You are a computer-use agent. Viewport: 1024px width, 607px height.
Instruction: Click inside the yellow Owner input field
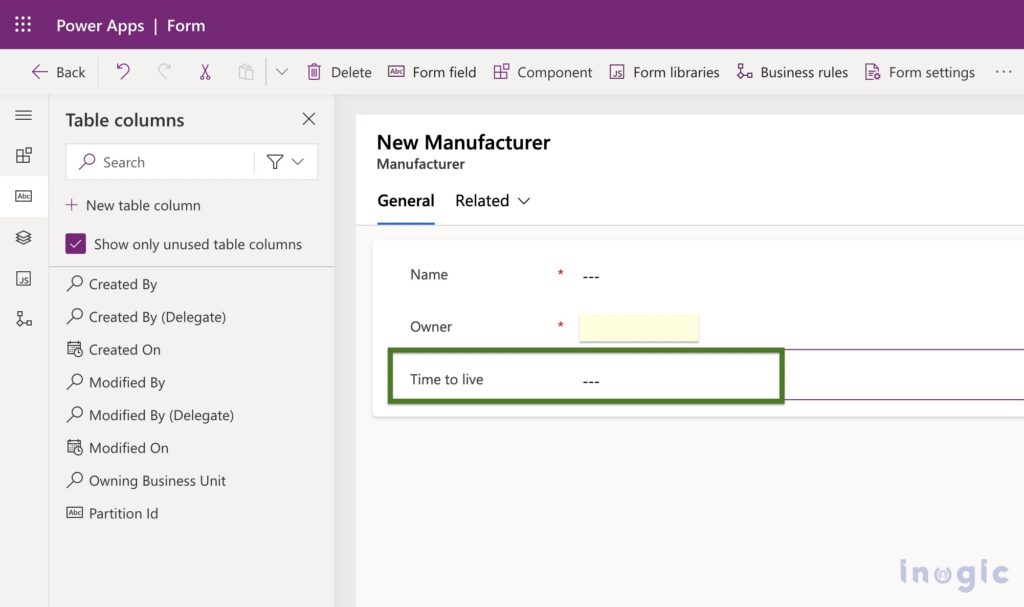pos(638,327)
